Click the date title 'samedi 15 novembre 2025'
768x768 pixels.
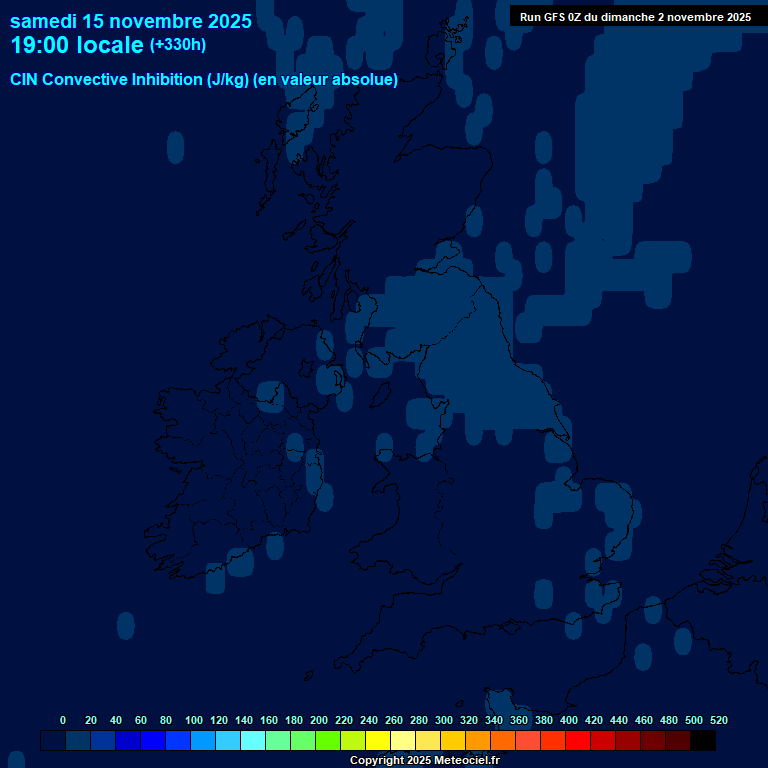(131, 21)
